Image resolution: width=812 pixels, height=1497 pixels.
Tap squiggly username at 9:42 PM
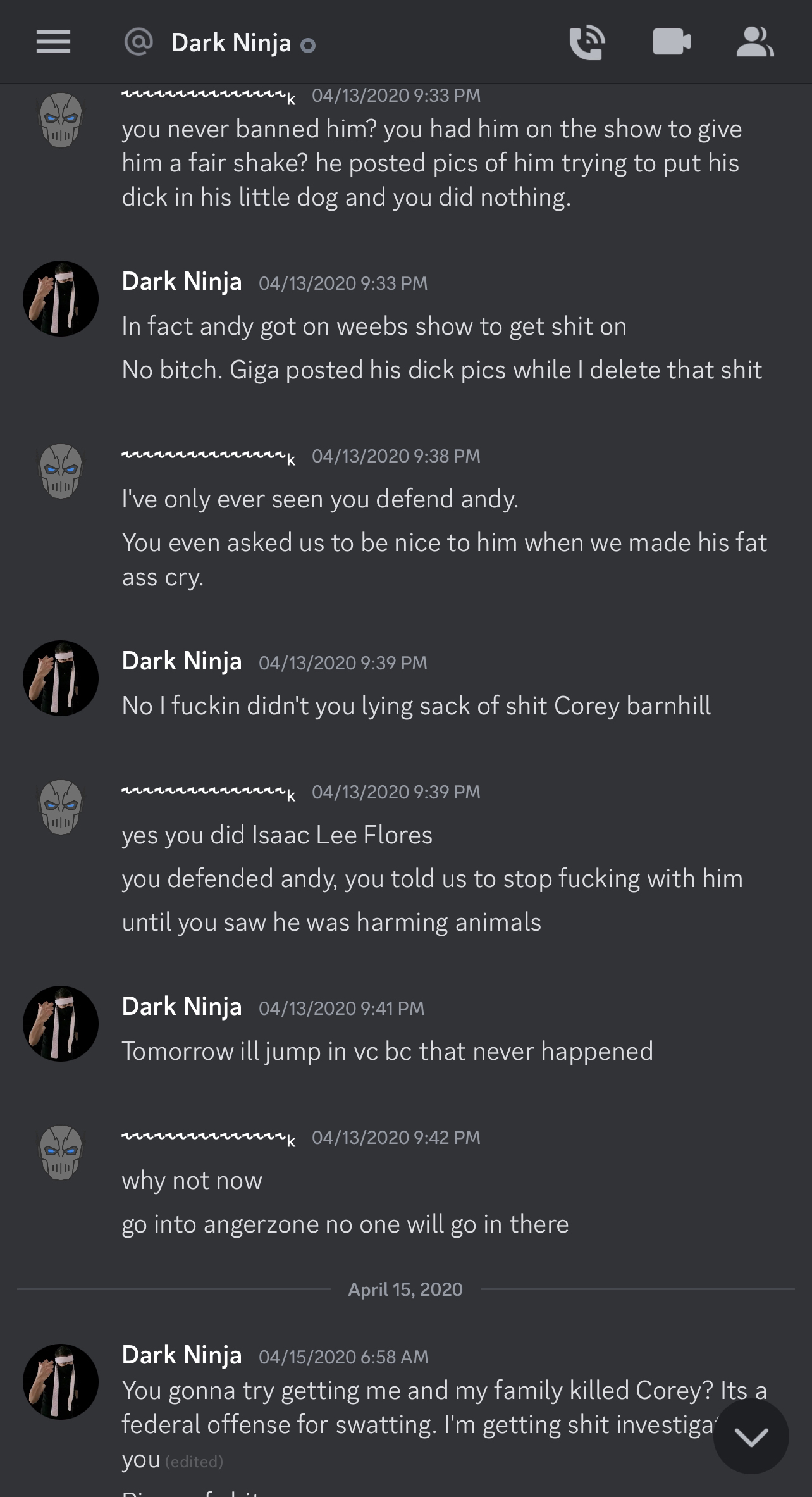point(209,1138)
